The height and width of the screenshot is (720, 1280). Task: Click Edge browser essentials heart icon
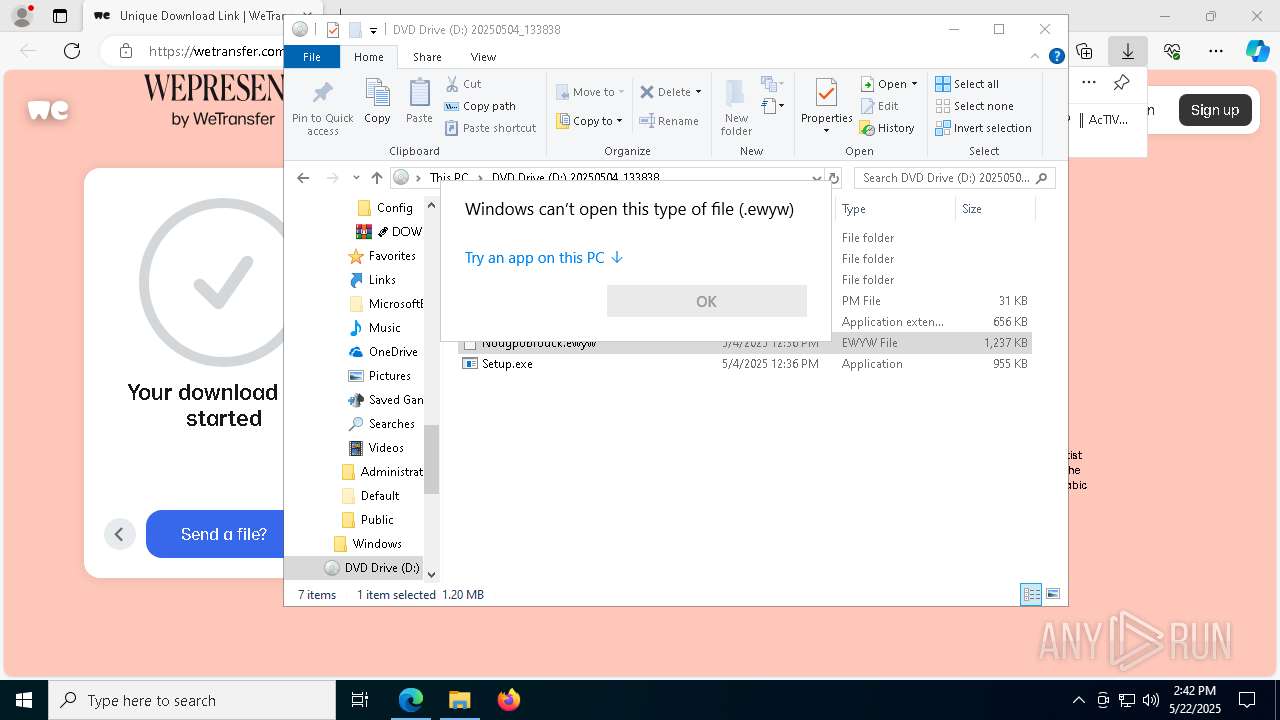click(1172, 51)
